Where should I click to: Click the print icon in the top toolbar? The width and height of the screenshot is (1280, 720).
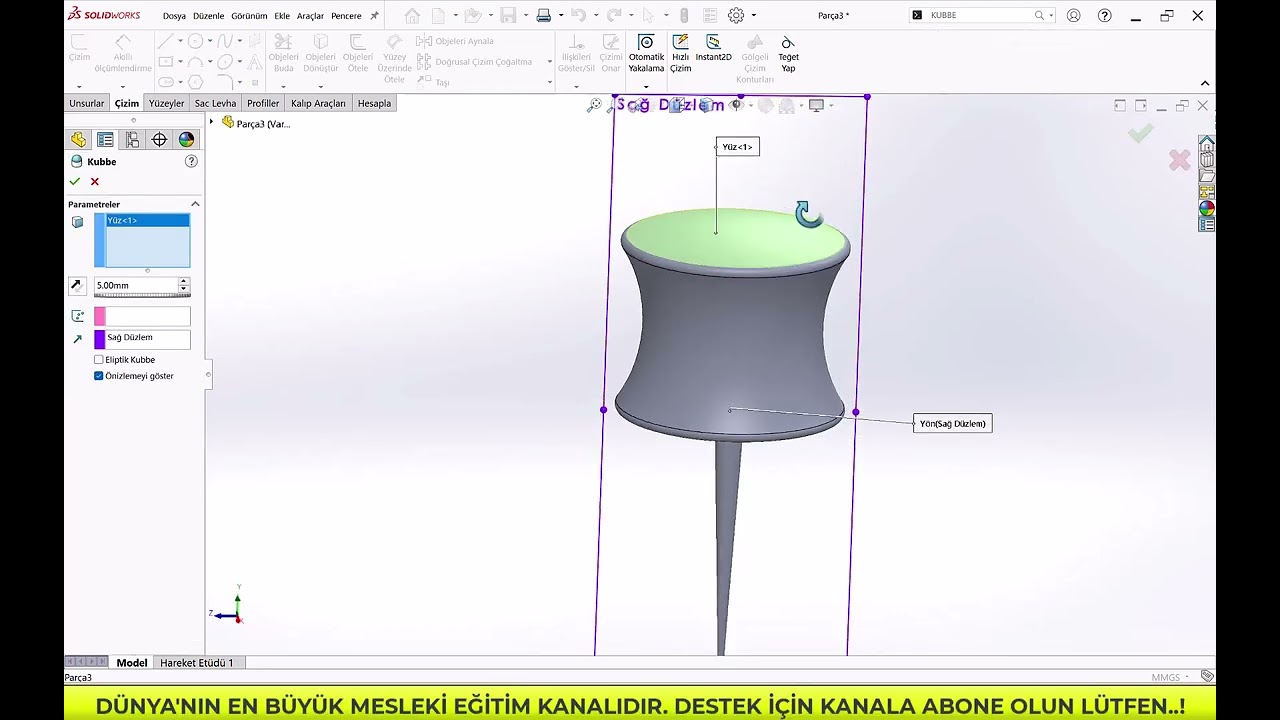point(543,15)
